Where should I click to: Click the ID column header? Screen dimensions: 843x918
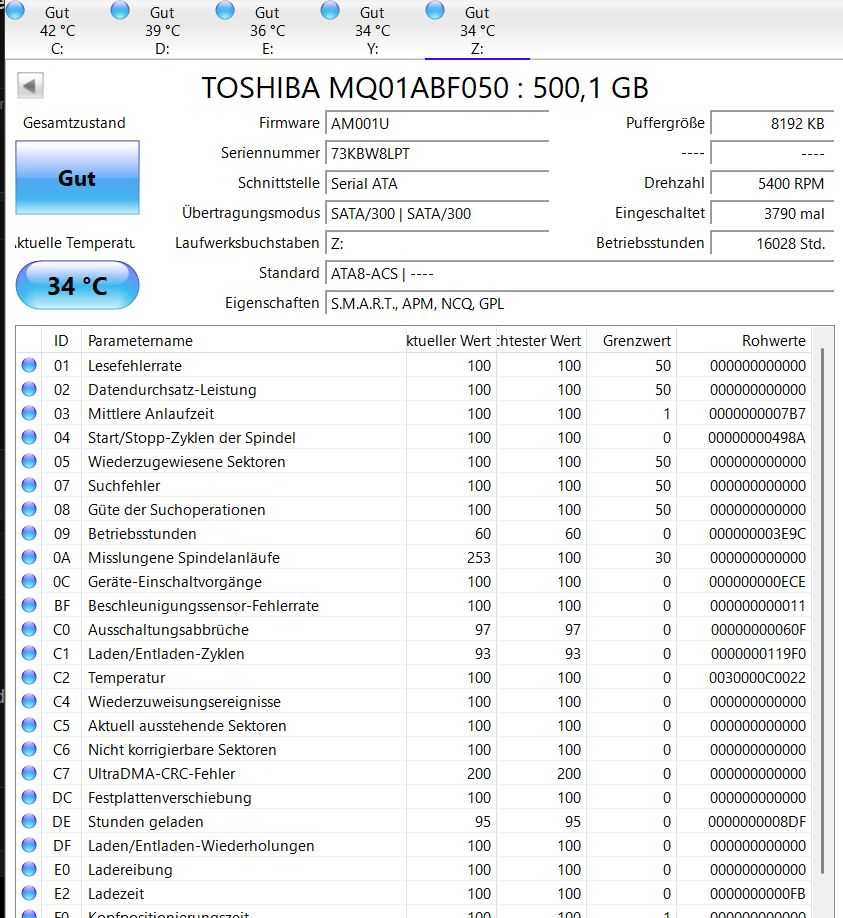click(x=61, y=341)
